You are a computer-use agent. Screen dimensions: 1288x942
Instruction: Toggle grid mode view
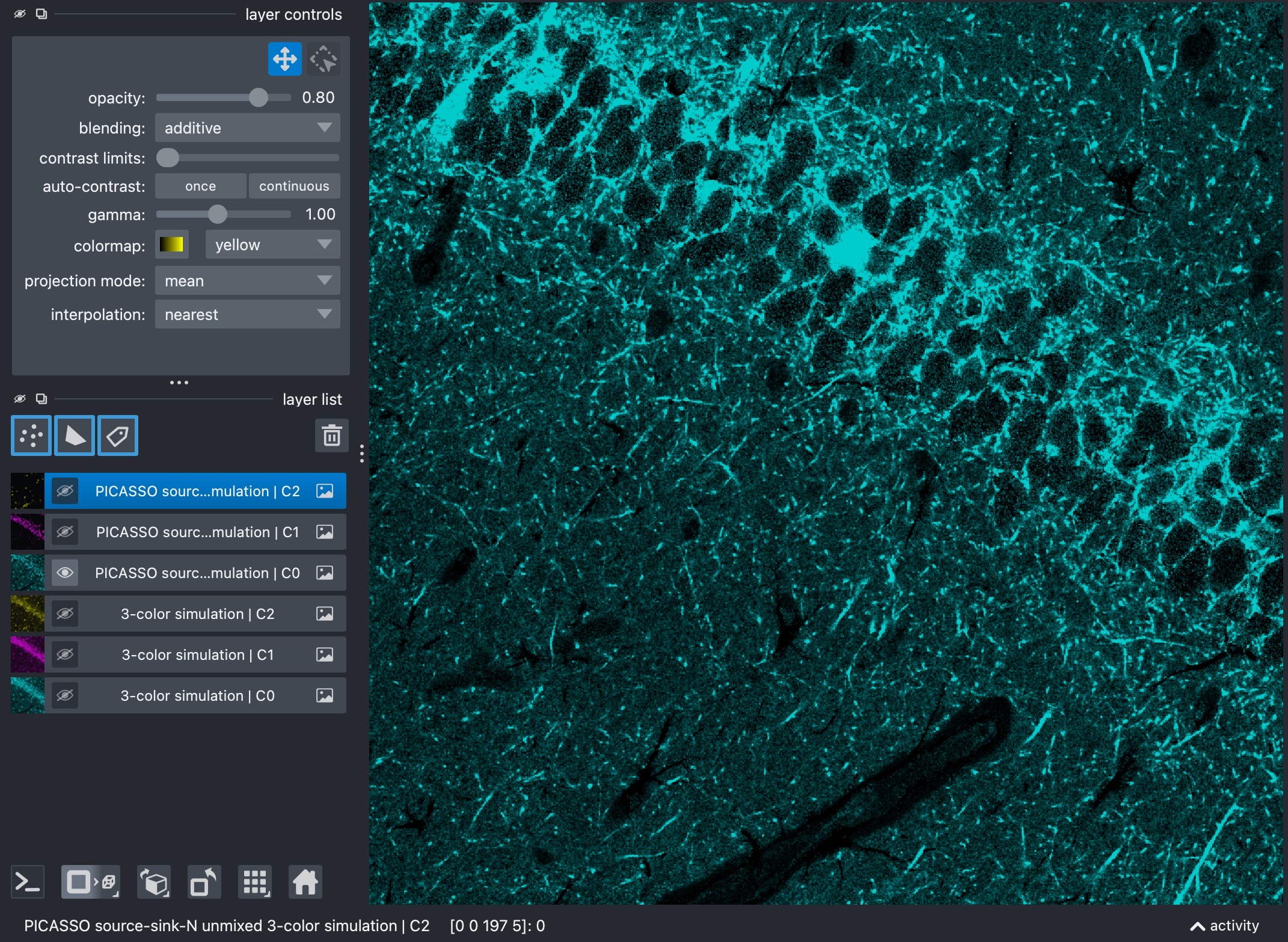pyautogui.click(x=255, y=882)
